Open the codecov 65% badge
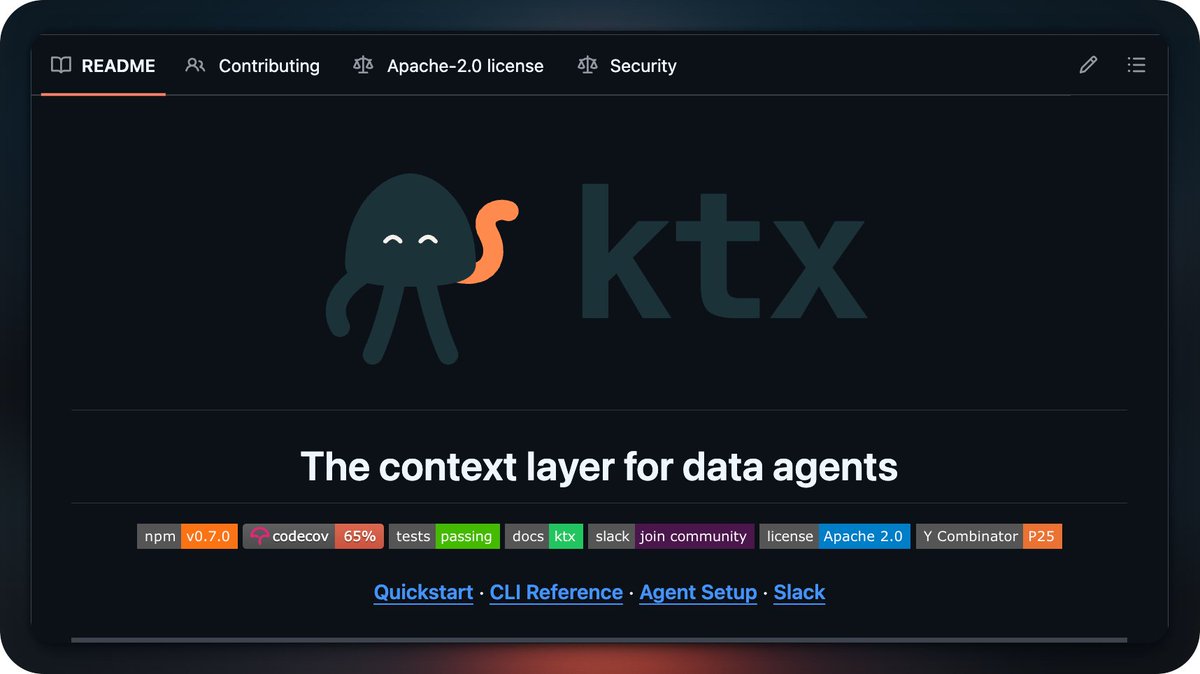Image resolution: width=1200 pixels, height=674 pixels. coord(313,536)
